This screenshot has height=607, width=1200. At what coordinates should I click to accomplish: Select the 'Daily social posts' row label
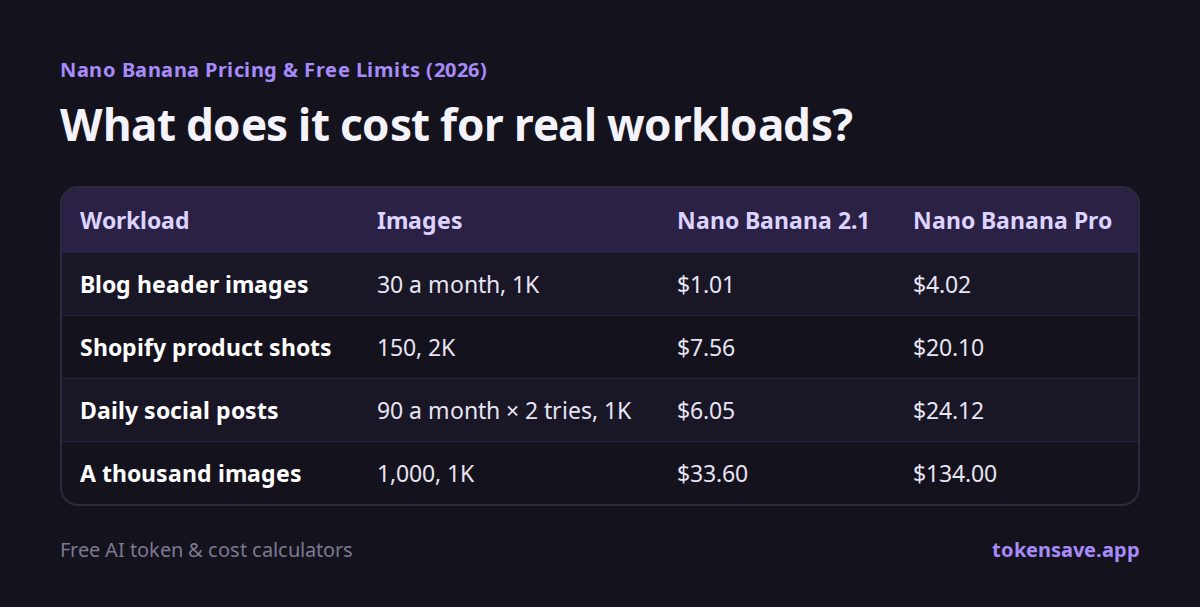pos(179,411)
